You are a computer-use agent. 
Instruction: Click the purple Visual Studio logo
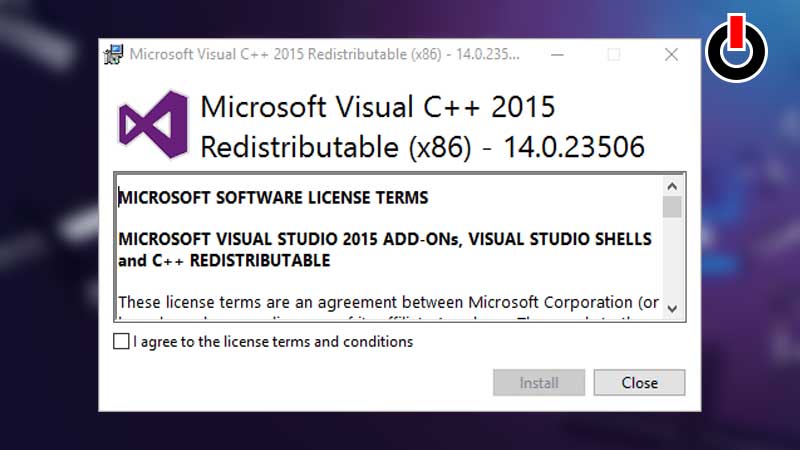(x=153, y=125)
